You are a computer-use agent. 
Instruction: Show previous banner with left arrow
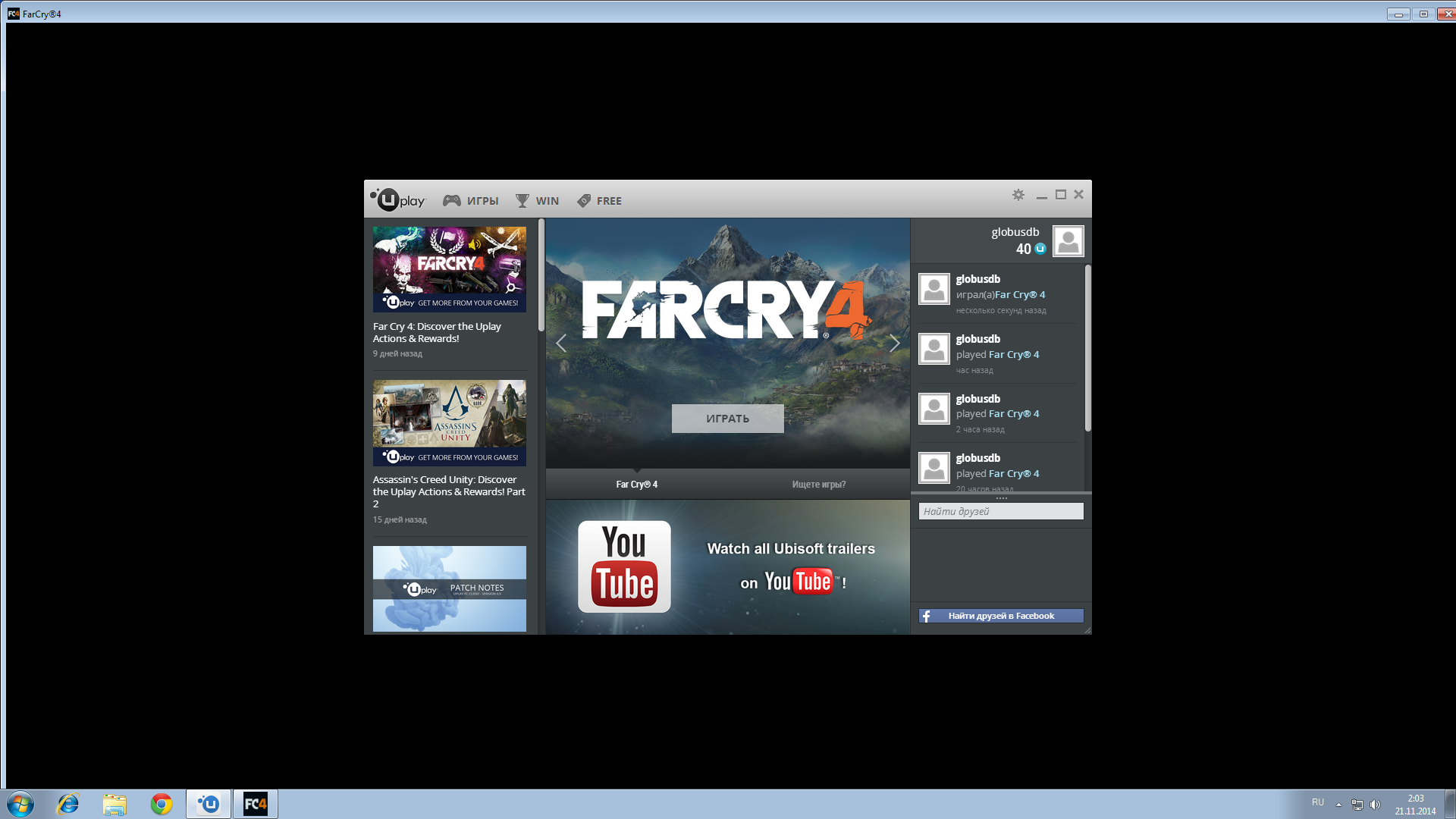click(x=561, y=344)
